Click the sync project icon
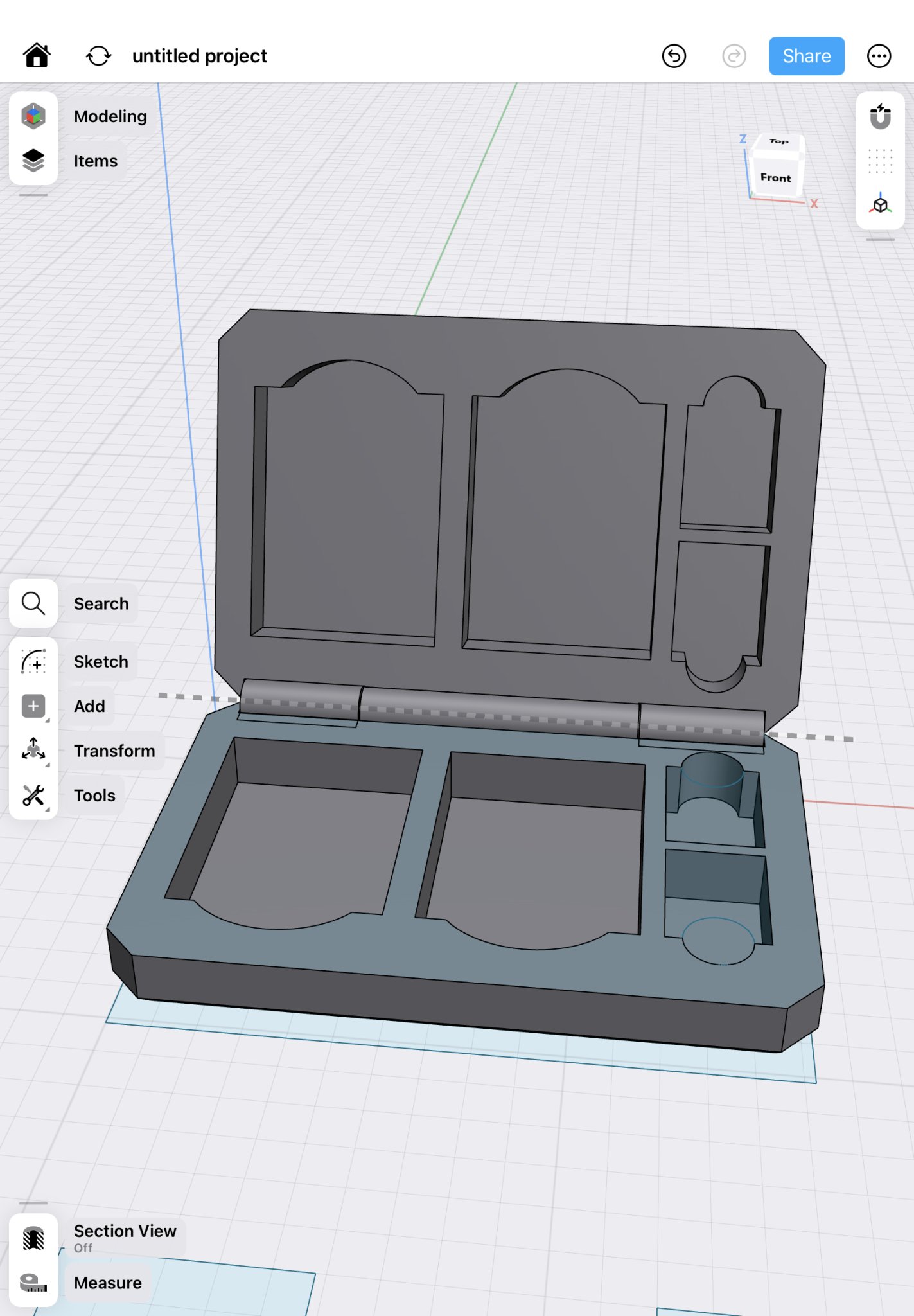 [x=98, y=56]
